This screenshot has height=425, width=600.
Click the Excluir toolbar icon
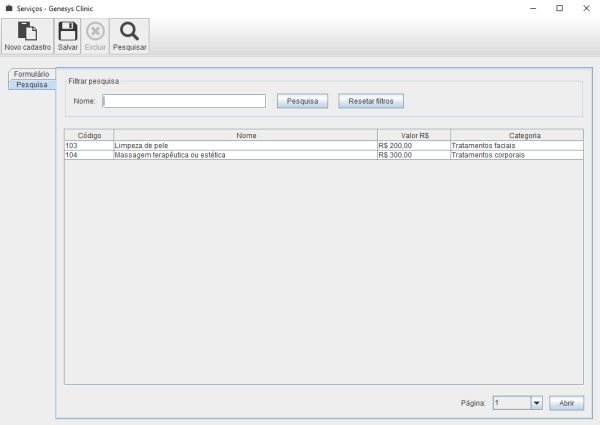point(95,31)
